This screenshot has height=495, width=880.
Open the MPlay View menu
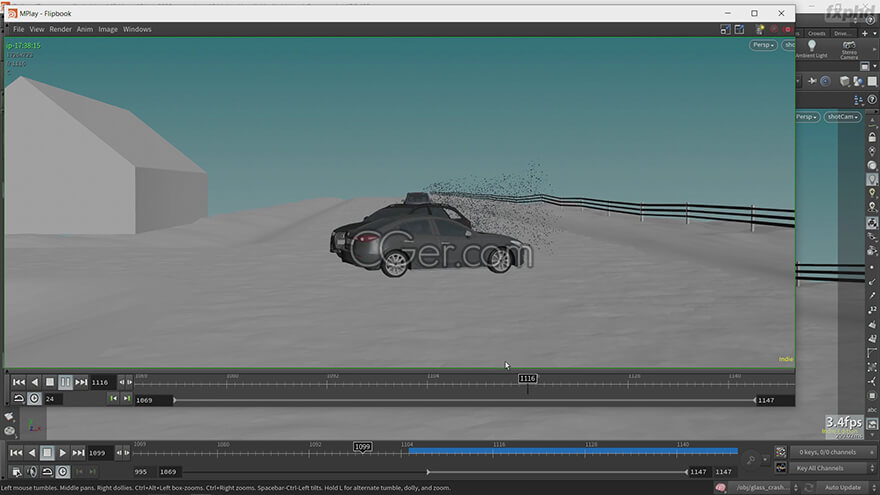click(37, 29)
